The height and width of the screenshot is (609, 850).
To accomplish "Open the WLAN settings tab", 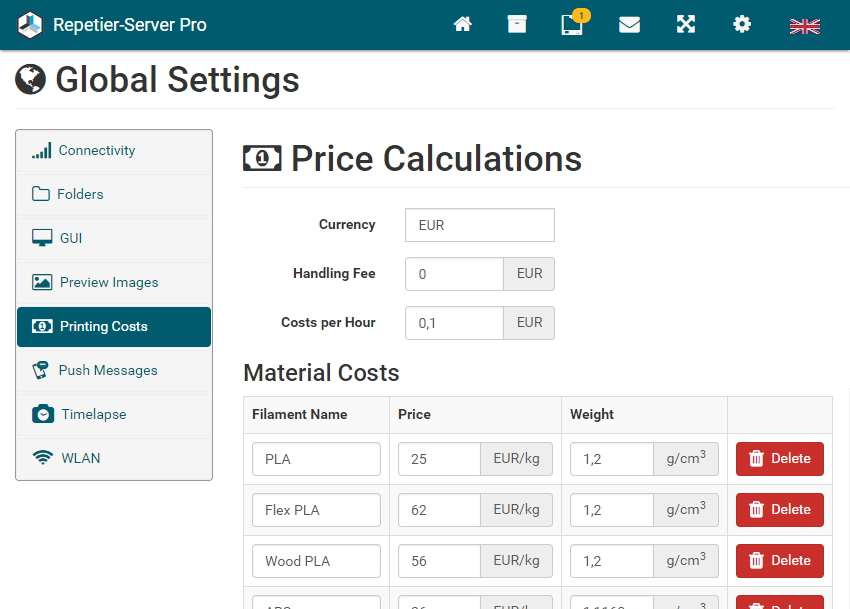I will point(114,458).
